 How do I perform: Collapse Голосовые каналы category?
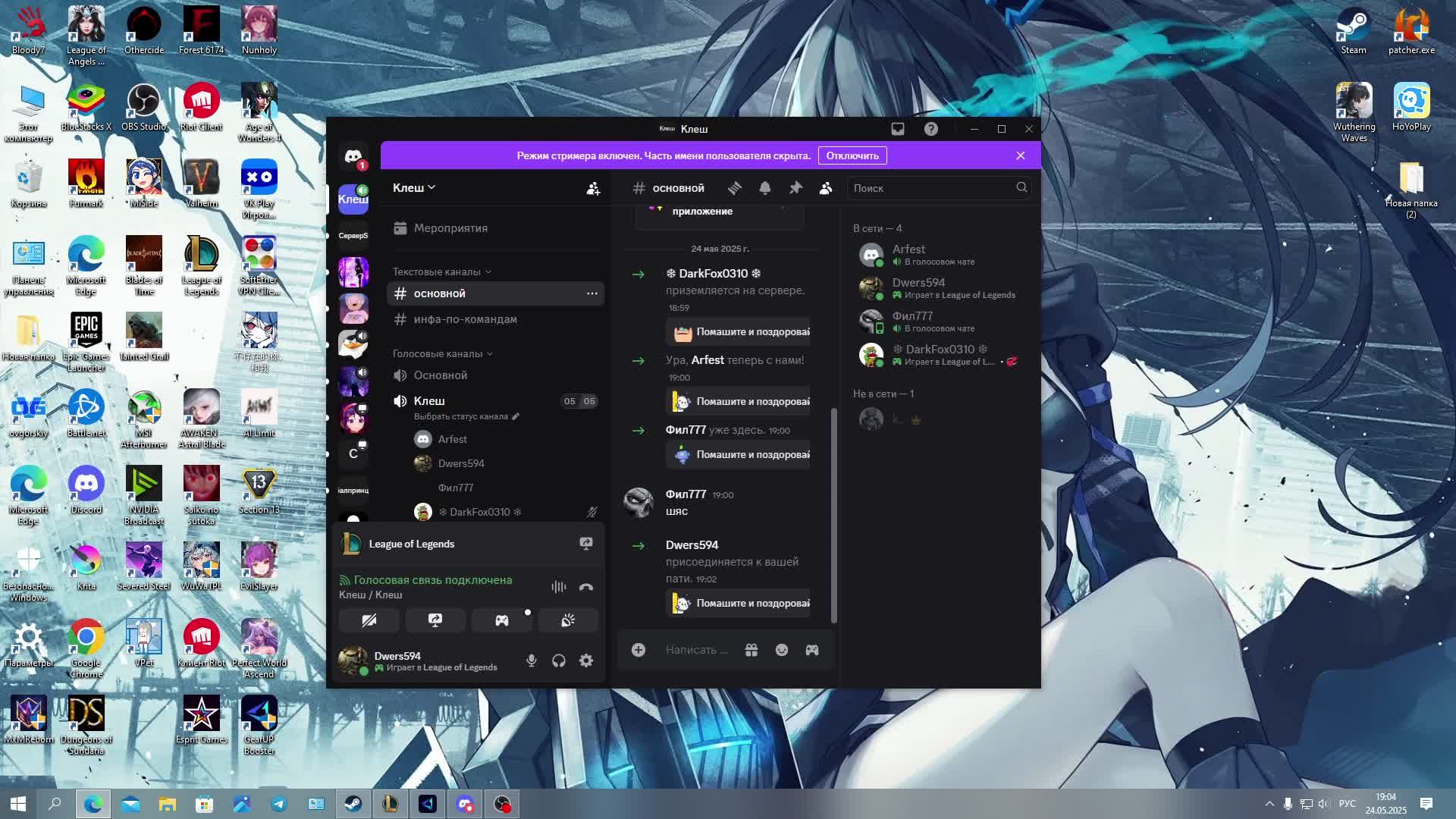tap(442, 353)
